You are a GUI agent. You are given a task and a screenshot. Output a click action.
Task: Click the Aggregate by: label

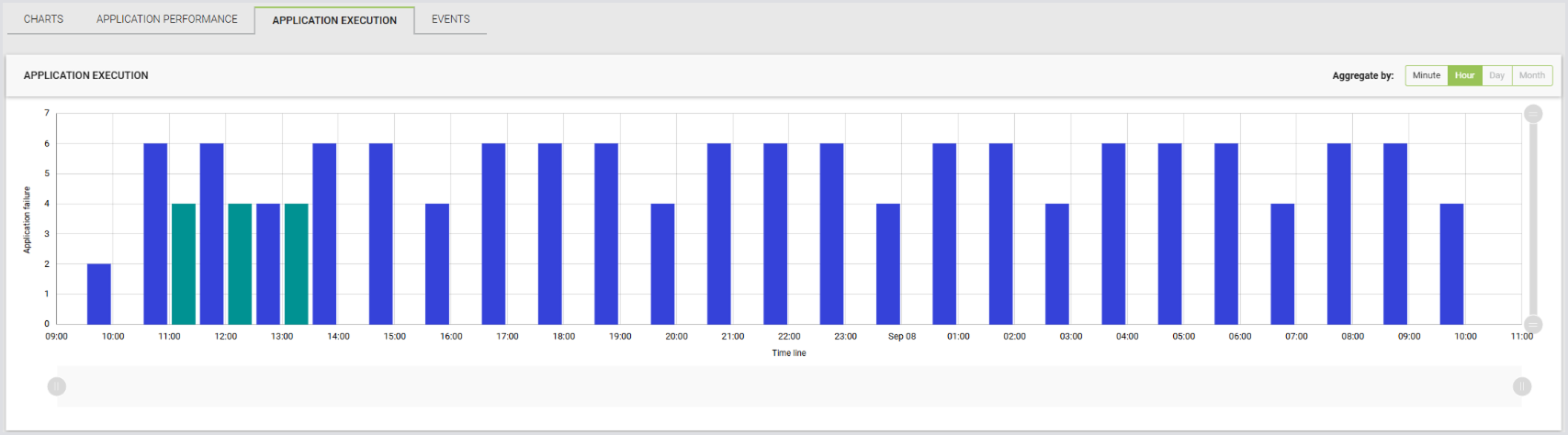tap(1362, 75)
